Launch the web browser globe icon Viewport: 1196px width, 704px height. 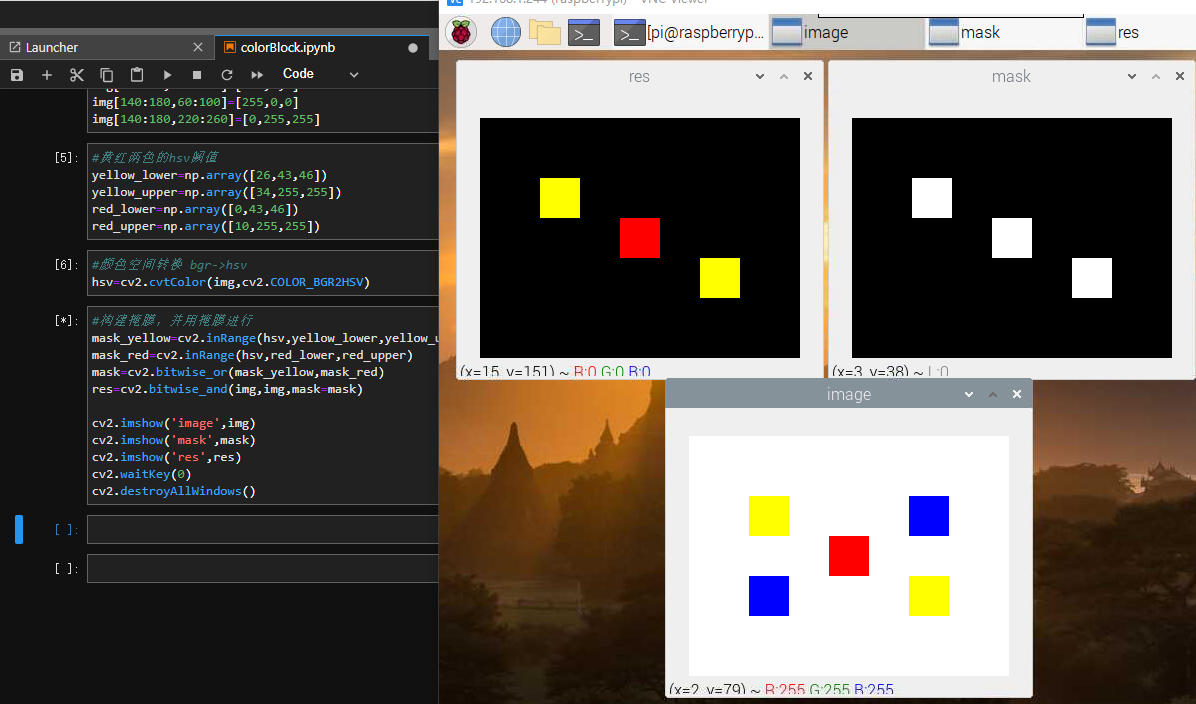tap(505, 32)
